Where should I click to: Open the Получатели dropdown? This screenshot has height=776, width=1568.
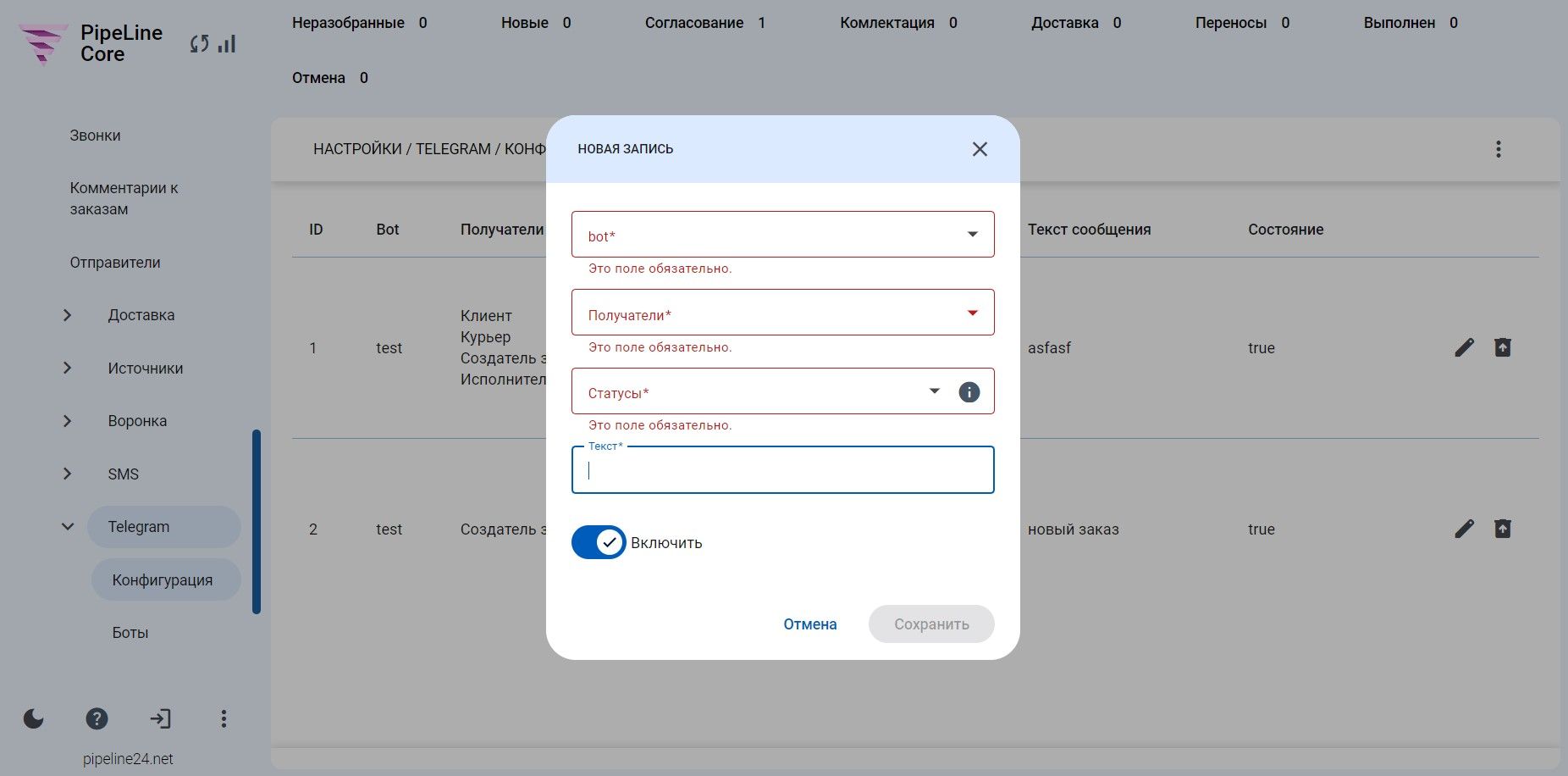coord(782,313)
